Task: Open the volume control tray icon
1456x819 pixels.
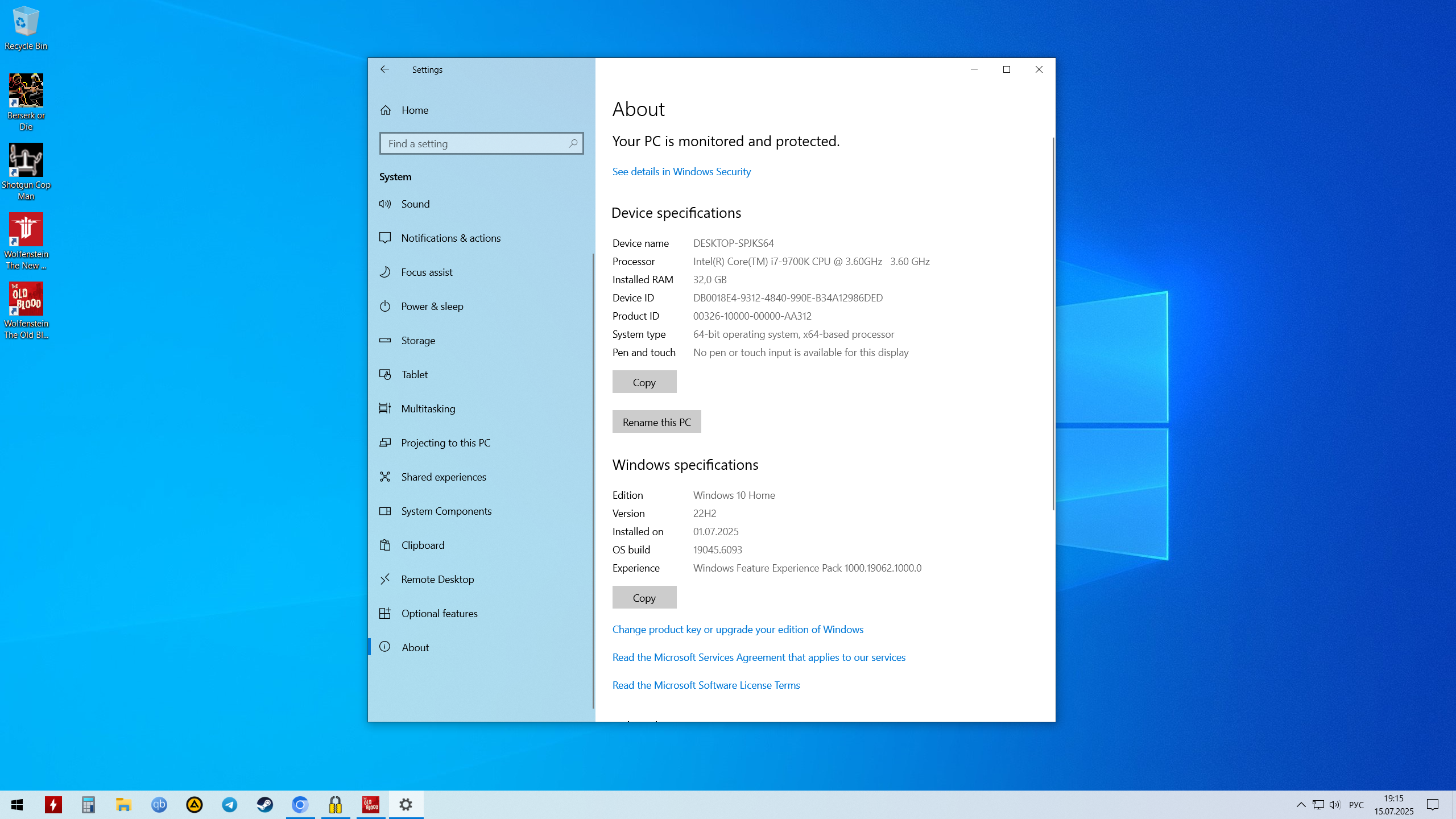Action: tap(1335, 805)
